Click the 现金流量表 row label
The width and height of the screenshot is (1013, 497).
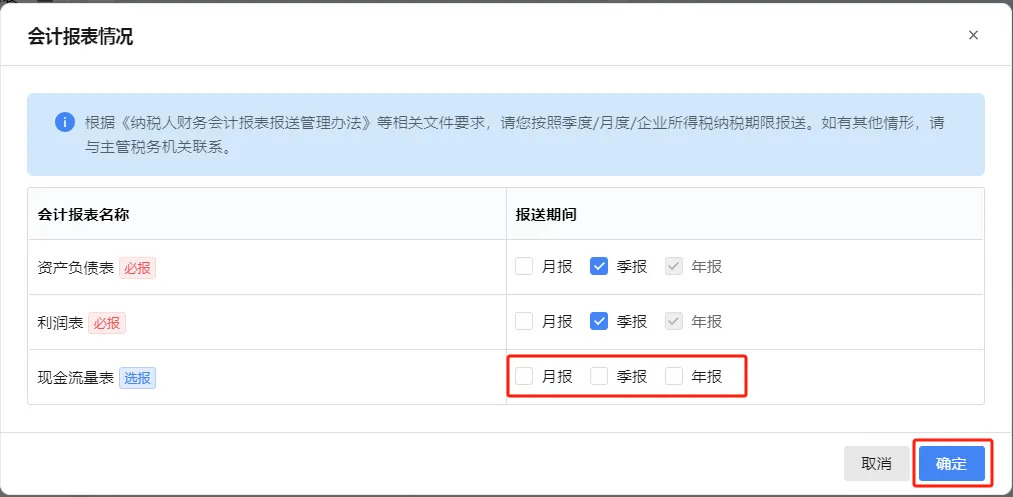click(x=76, y=377)
